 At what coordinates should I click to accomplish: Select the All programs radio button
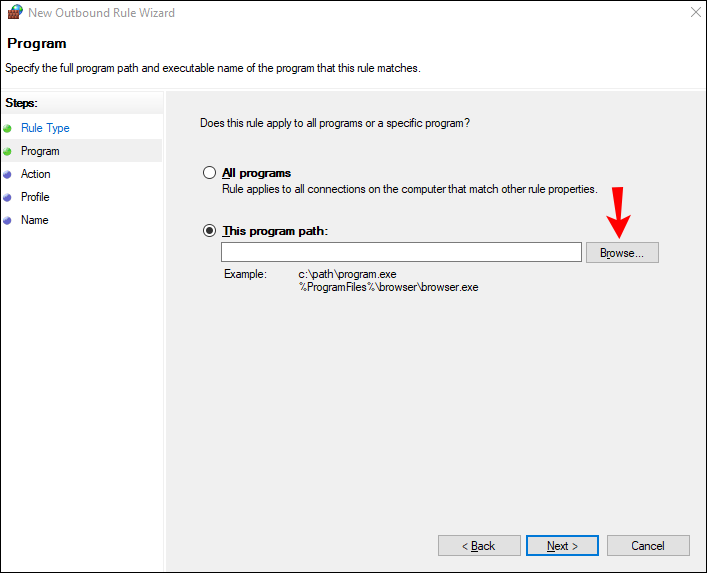pos(209,173)
